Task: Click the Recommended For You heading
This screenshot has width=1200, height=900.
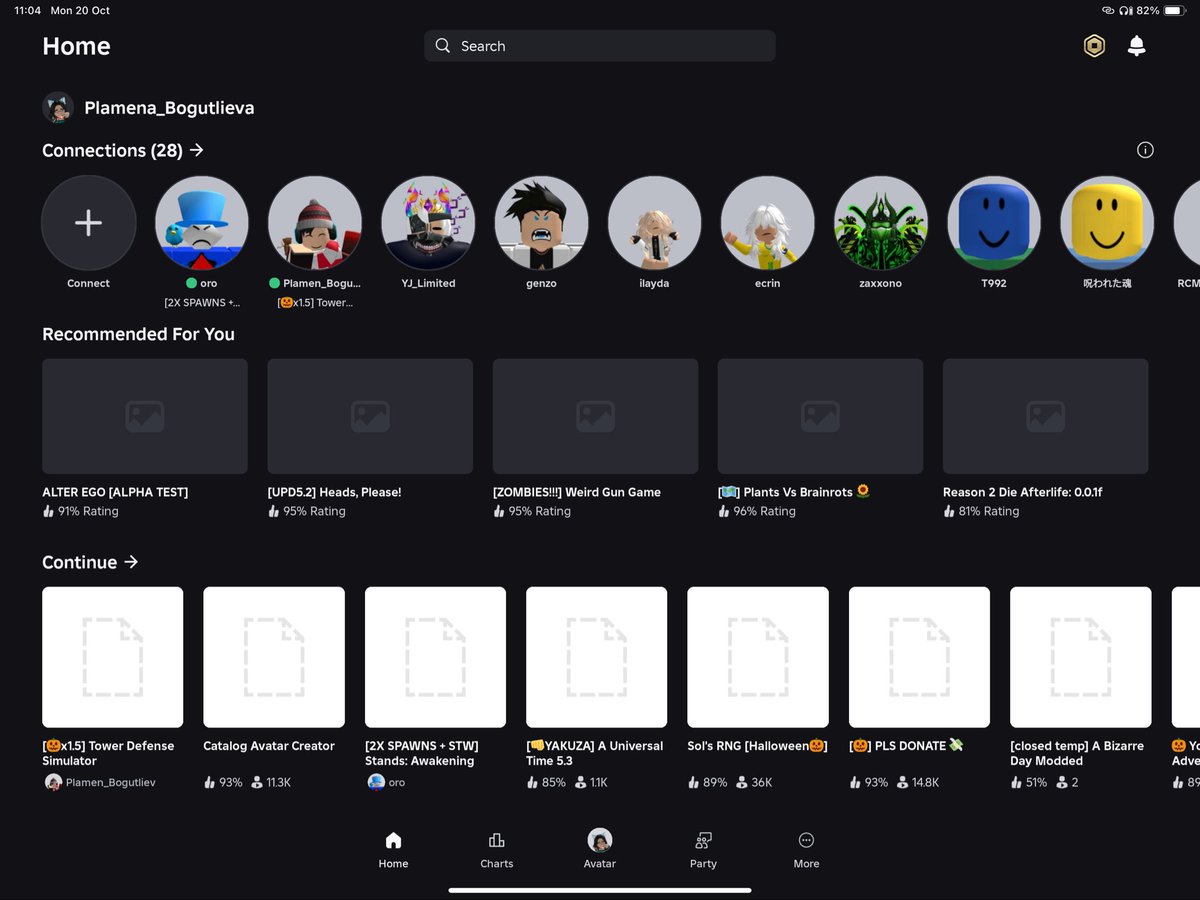Action: click(138, 334)
